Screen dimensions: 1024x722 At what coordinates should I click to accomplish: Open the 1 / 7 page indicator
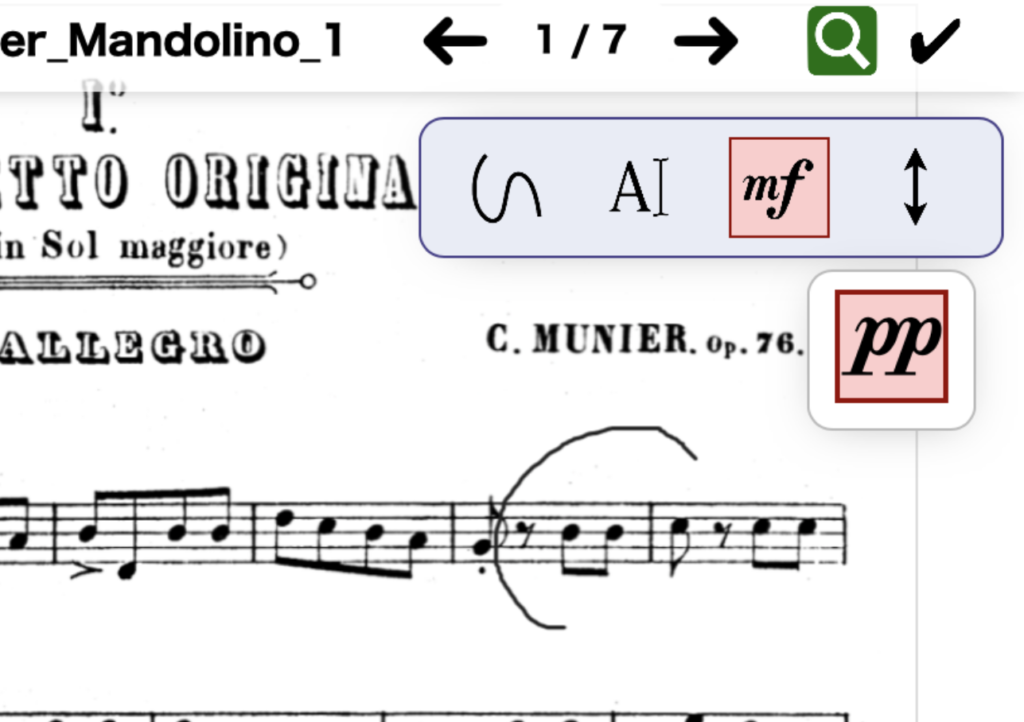pyautogui.click(x=581, y=40)
